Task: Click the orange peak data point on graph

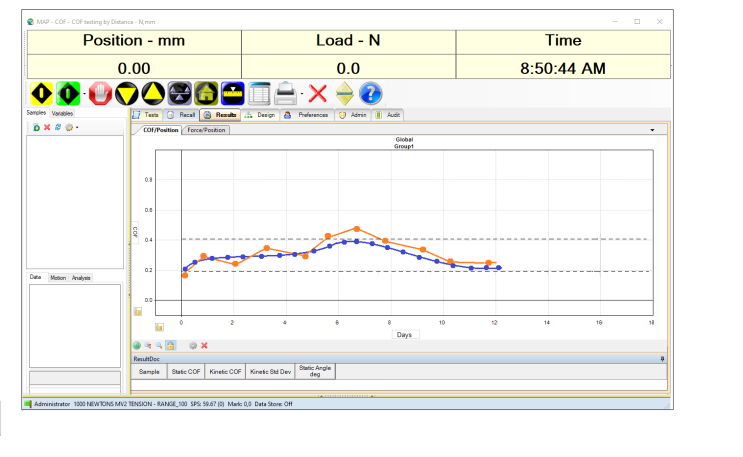Action: click(x=357, y=229)
